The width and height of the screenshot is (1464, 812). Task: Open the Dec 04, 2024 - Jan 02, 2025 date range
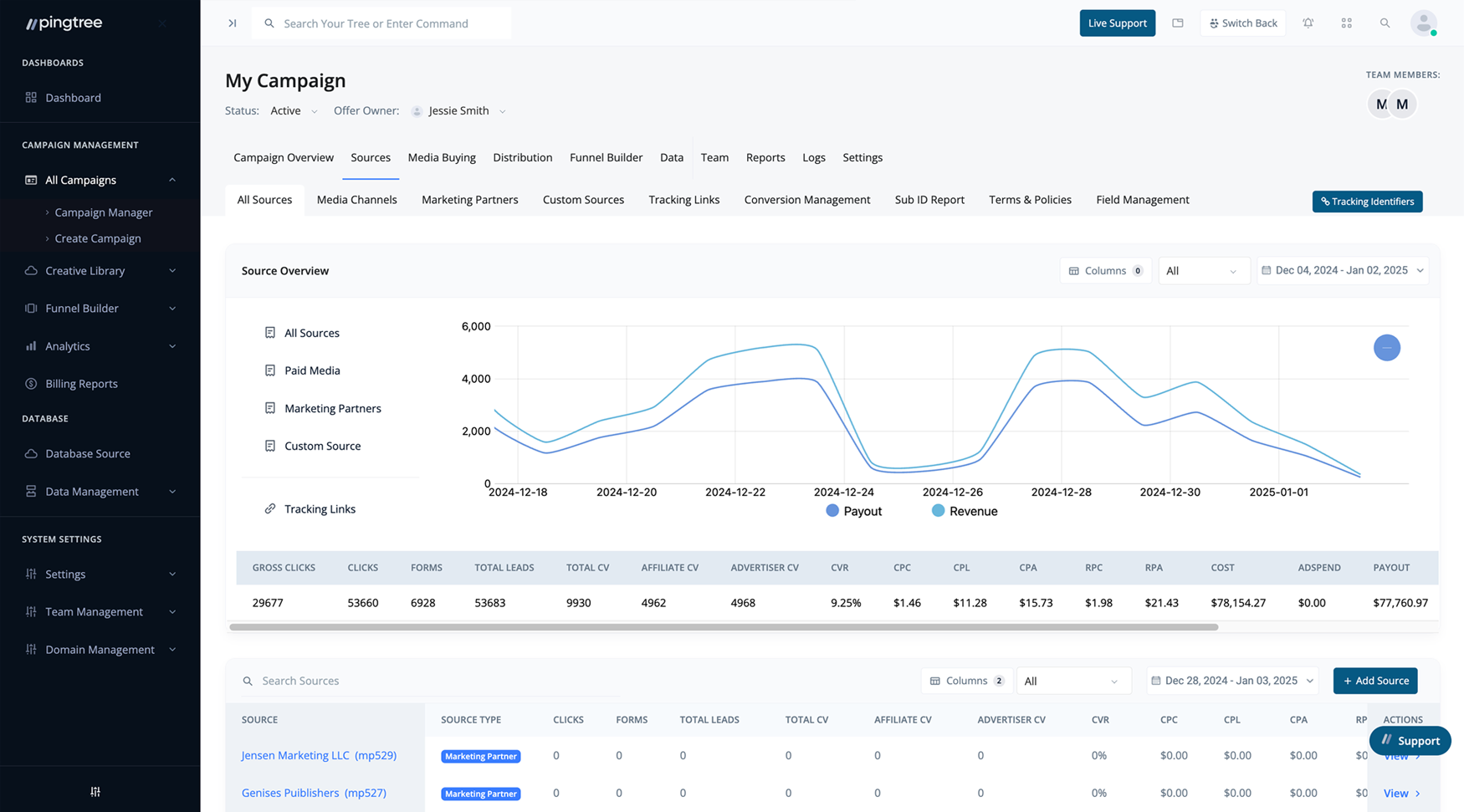point(1342,271)
